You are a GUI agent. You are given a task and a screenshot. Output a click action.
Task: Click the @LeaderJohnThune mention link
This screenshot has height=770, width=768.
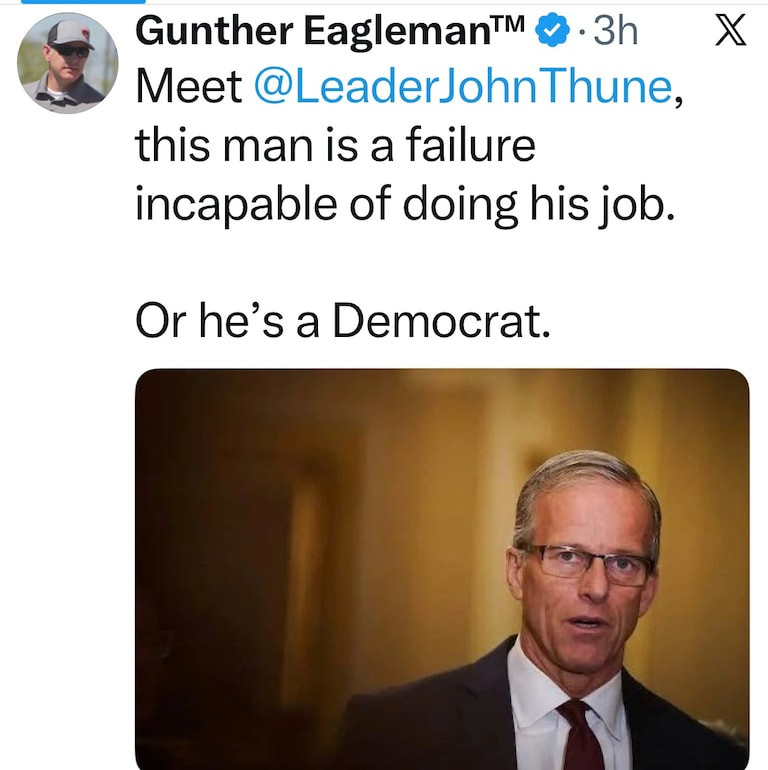click(x=463, y=87)
